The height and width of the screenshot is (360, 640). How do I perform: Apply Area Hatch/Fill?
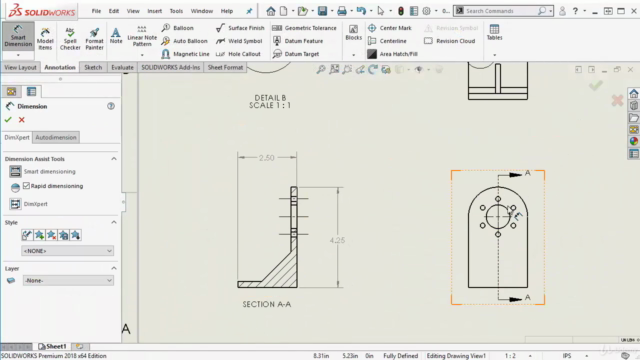392,54
